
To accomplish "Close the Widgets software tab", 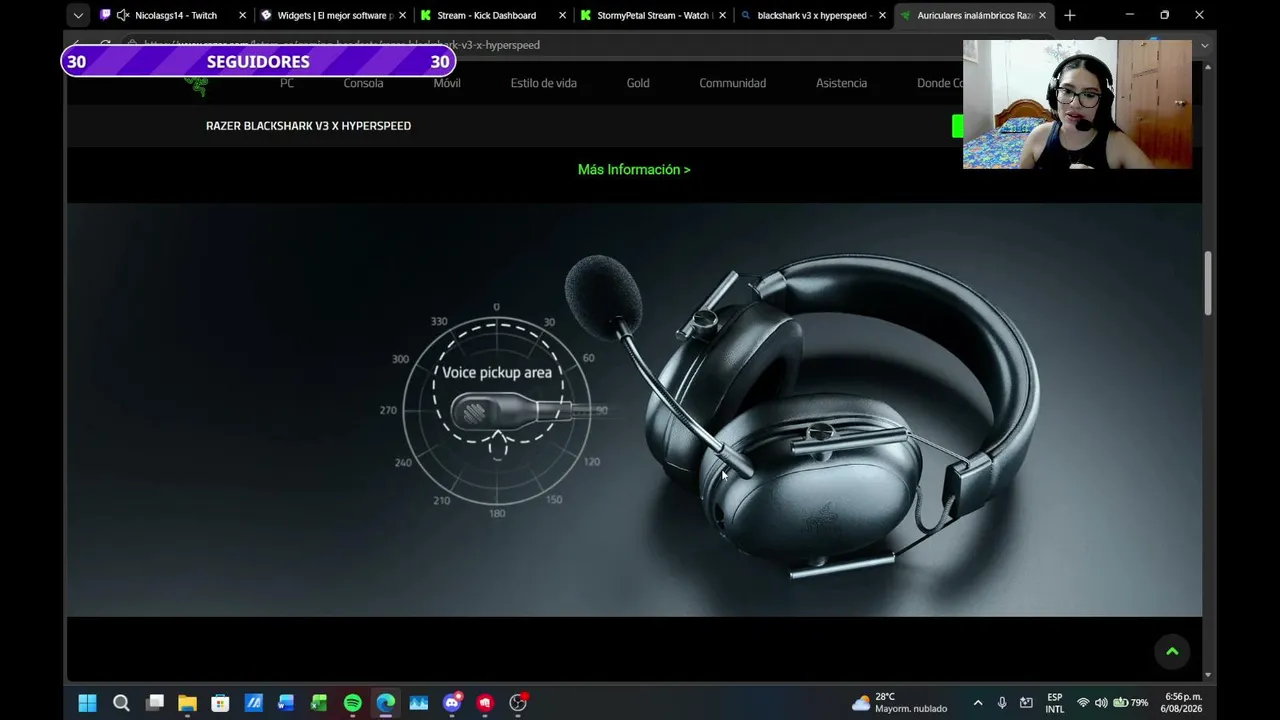I will 402,16.
